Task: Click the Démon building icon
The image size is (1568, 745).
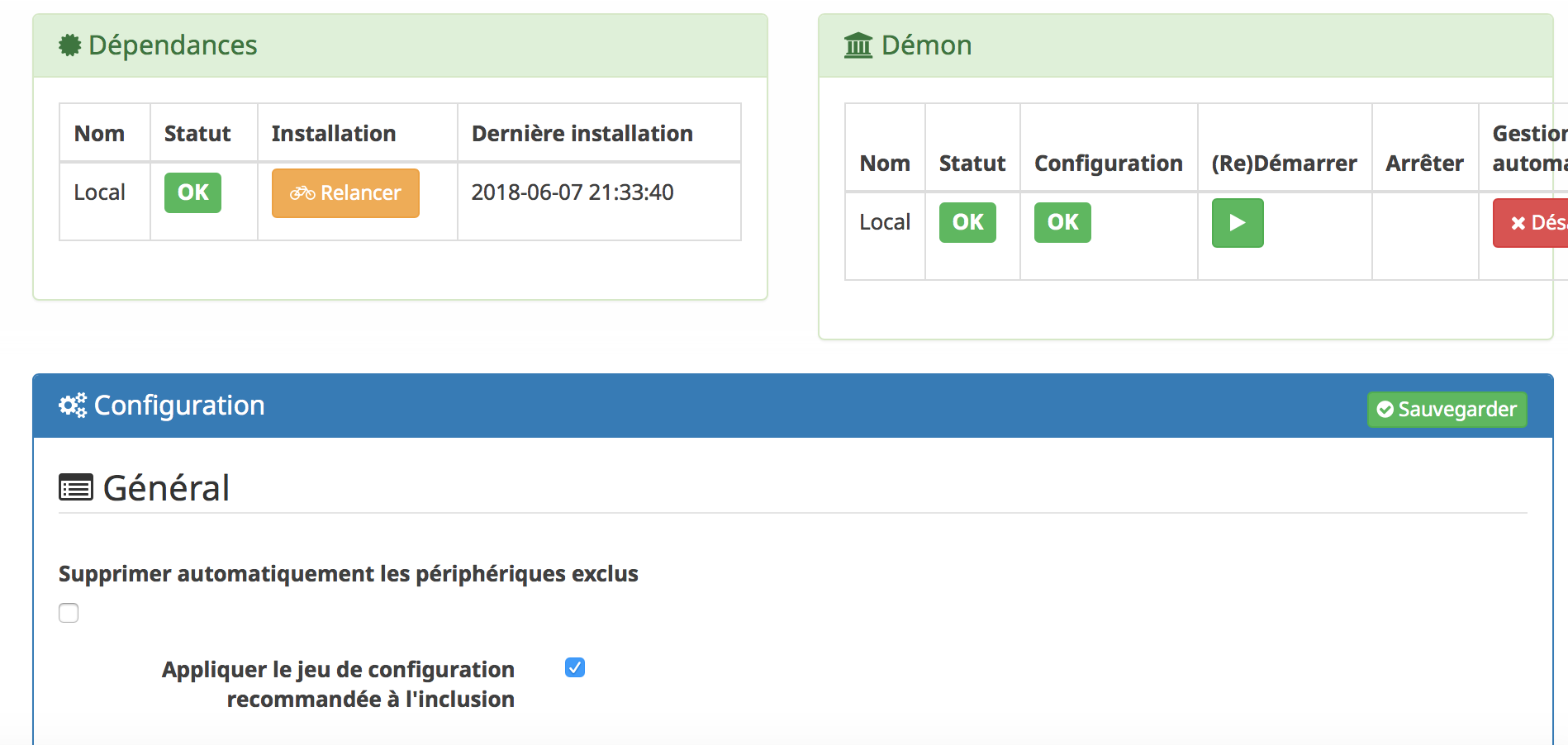Action: [x=858, y=45]
